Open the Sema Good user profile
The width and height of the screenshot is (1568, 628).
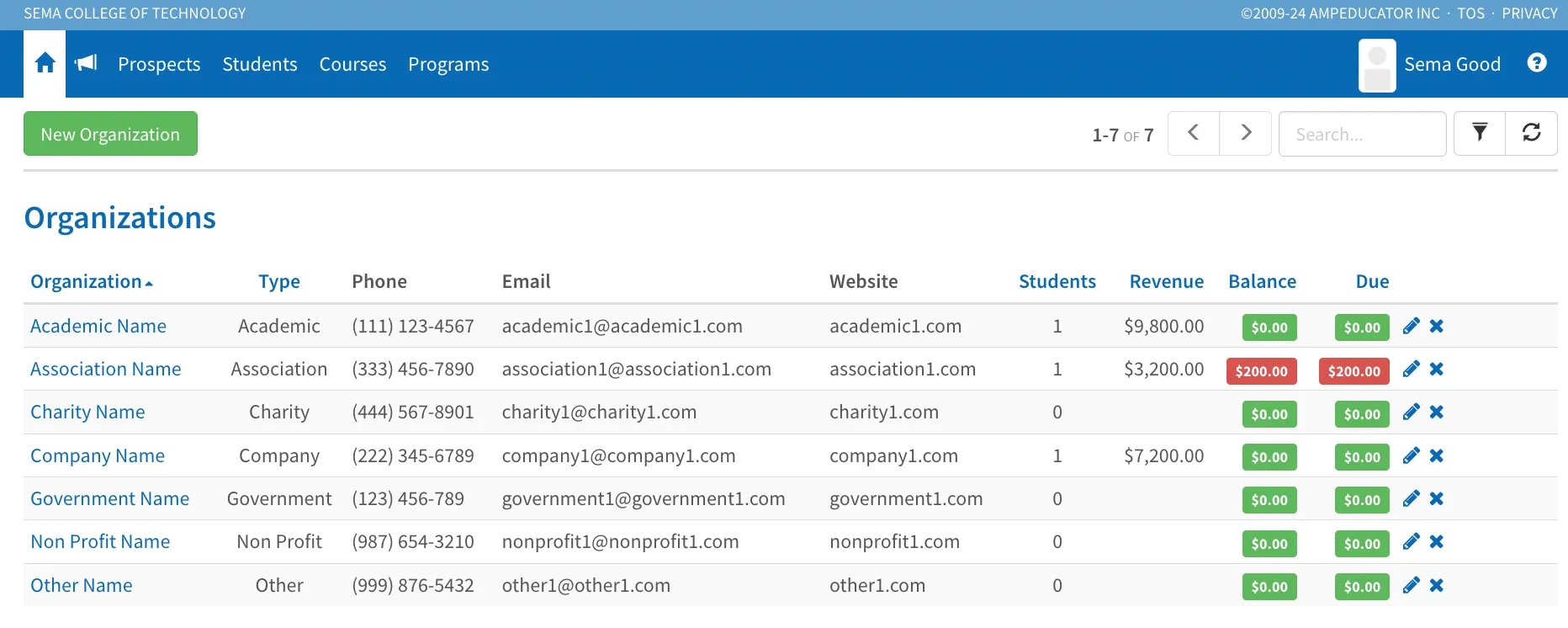click(x=1430, y=64)
